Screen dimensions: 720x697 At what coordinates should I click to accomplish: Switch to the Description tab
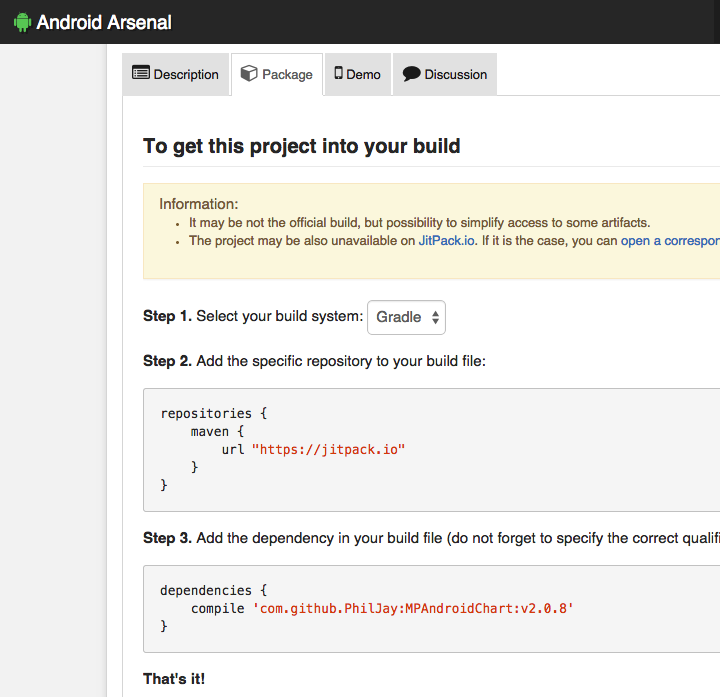coord(175,74)
